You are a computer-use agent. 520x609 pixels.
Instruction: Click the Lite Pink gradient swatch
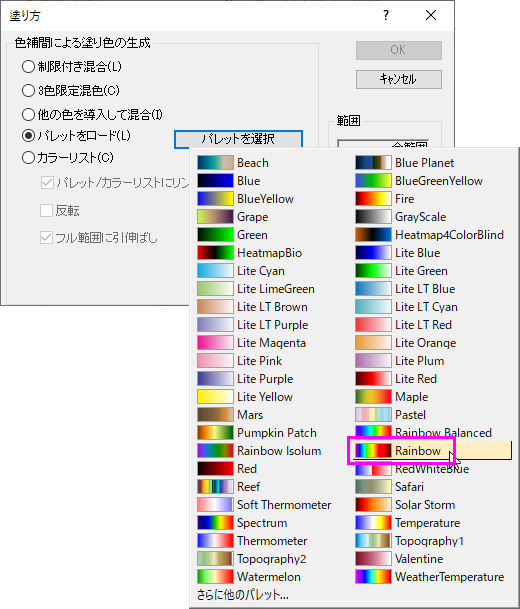pyautogui.click(x=215, y=360)
